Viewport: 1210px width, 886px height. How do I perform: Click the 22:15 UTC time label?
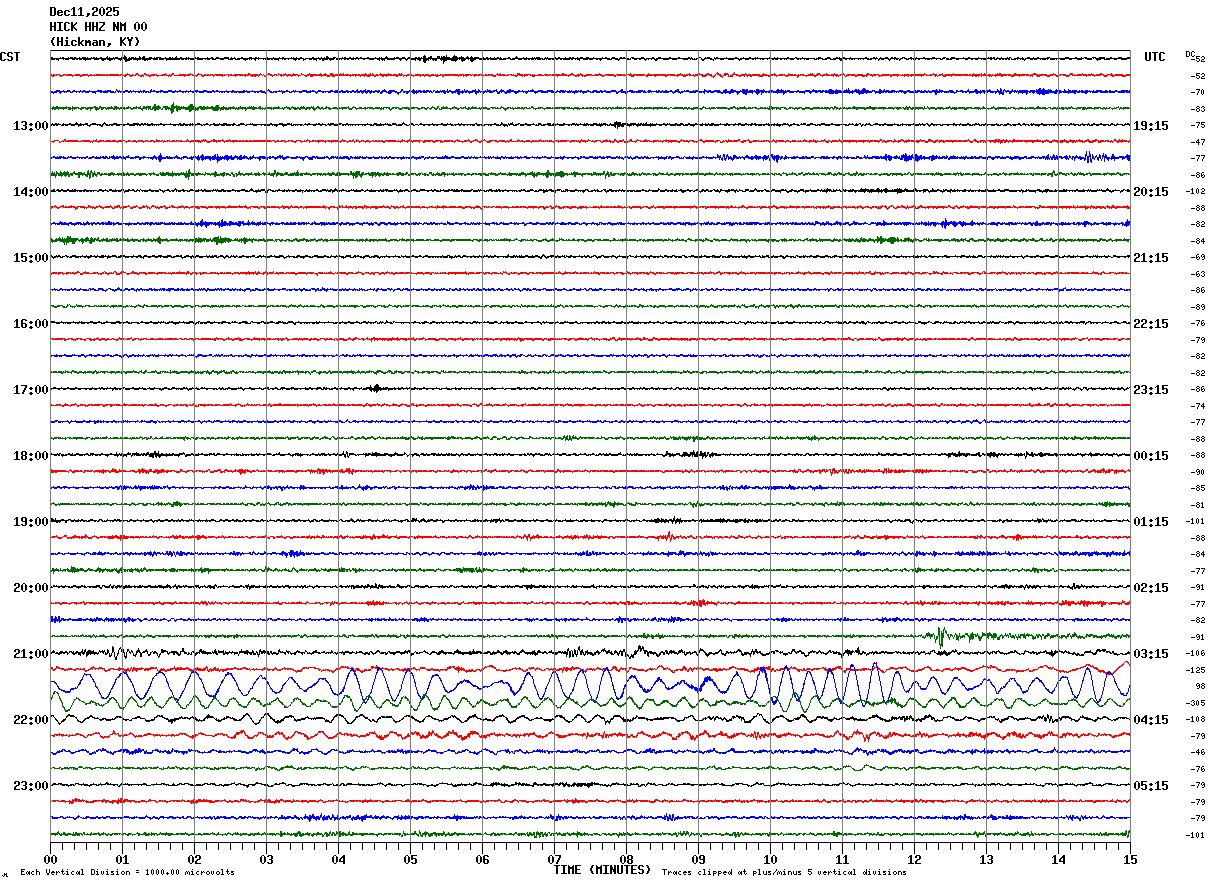(x=1151, y=324)
